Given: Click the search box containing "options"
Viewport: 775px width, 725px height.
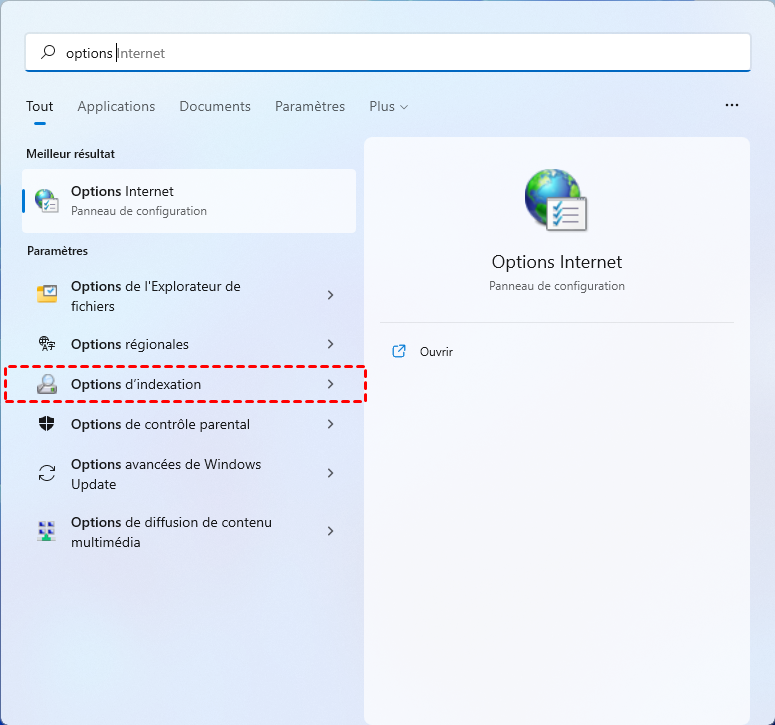Looking at the screenshot, I should (x=388, y=52).
